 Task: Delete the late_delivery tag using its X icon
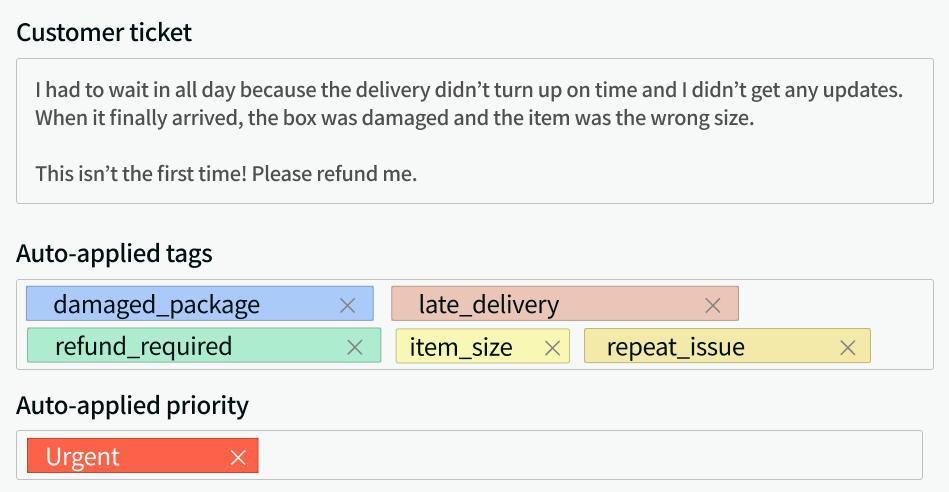point(713,305)
